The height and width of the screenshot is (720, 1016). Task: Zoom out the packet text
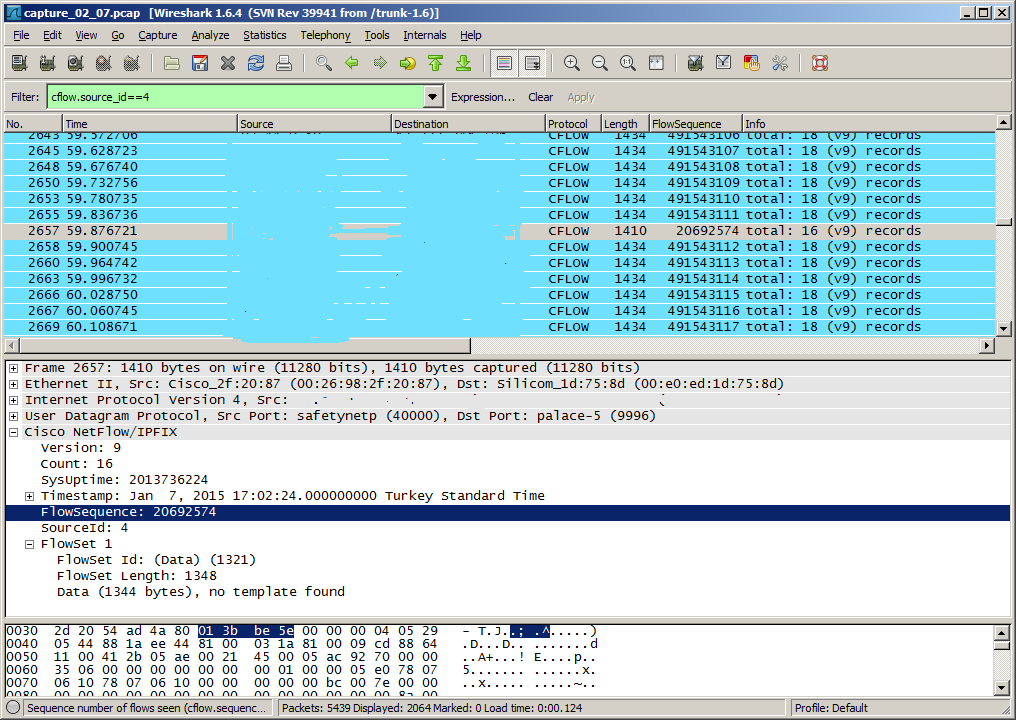click(x=600, y=63)
